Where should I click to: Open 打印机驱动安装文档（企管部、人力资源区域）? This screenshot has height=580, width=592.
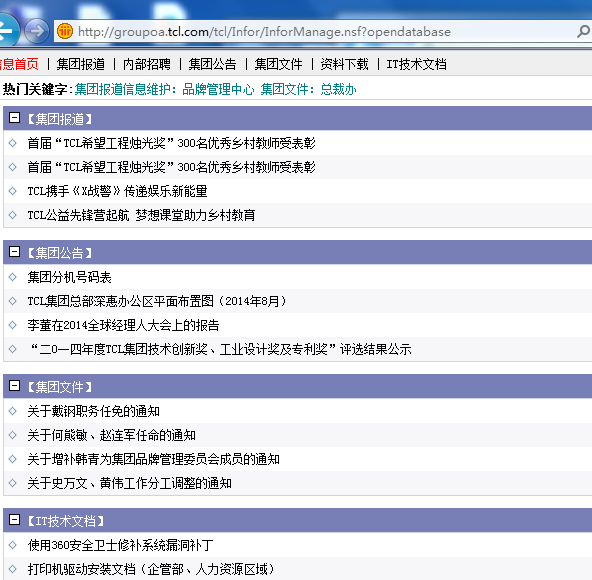click(x=151, y=569)
